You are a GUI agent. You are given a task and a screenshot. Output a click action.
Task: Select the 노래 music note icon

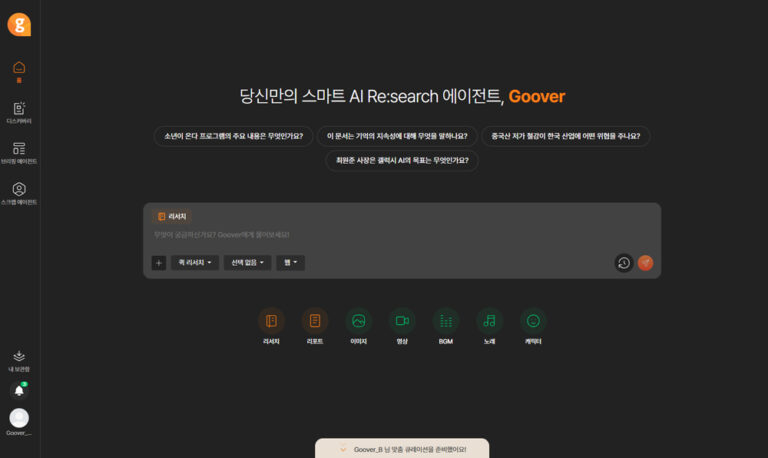click(x=489, y=321)
